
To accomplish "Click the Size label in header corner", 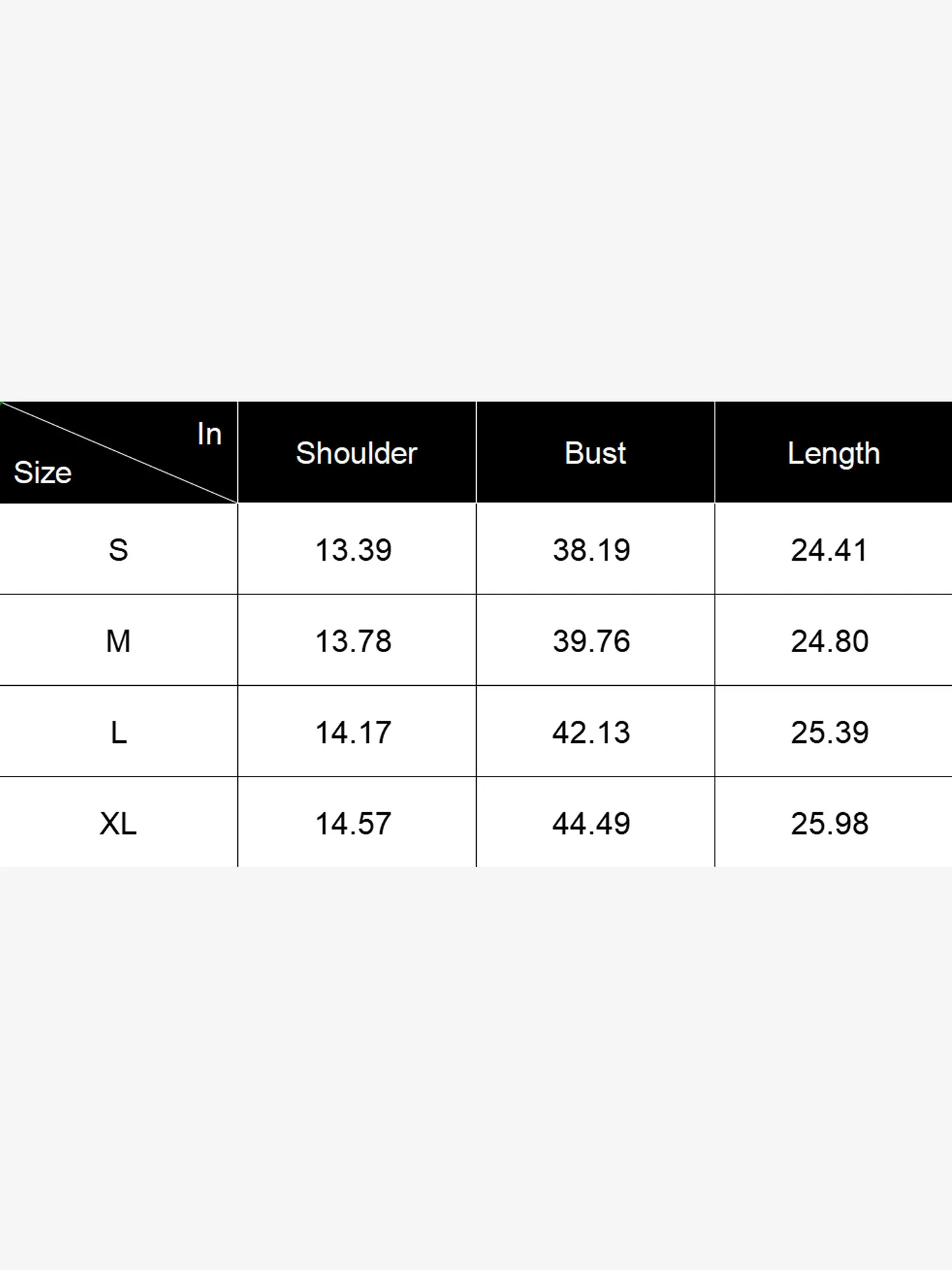I will pyautogui.click(x=43, y=472).
